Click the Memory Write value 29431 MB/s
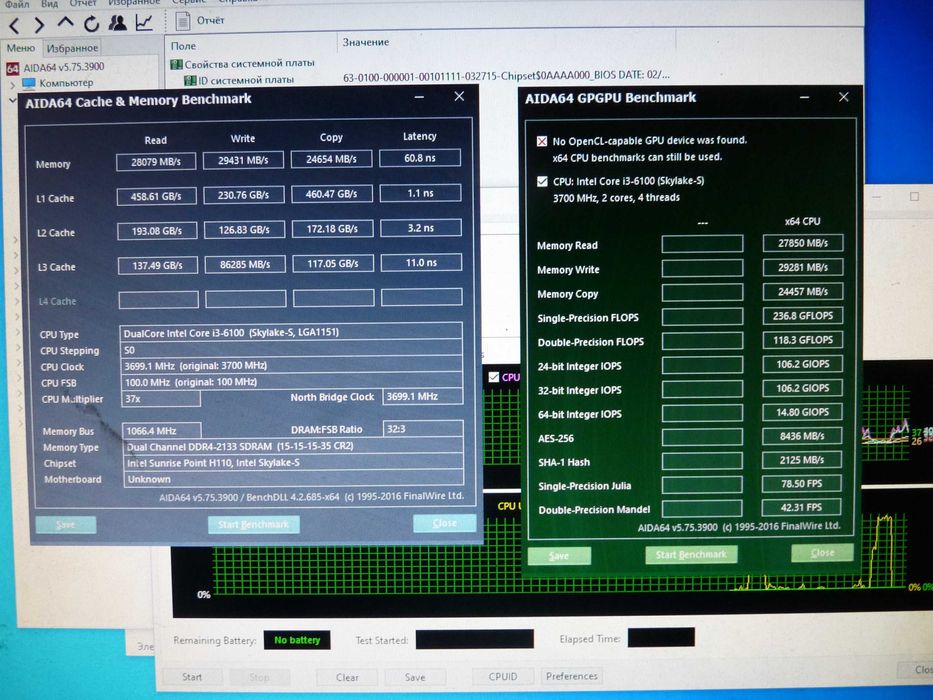 243,160
